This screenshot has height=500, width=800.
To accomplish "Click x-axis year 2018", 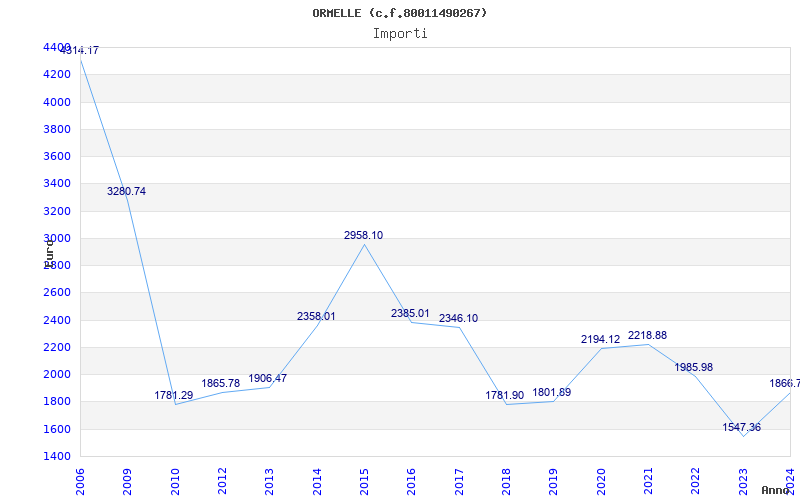I will point(506,481).
